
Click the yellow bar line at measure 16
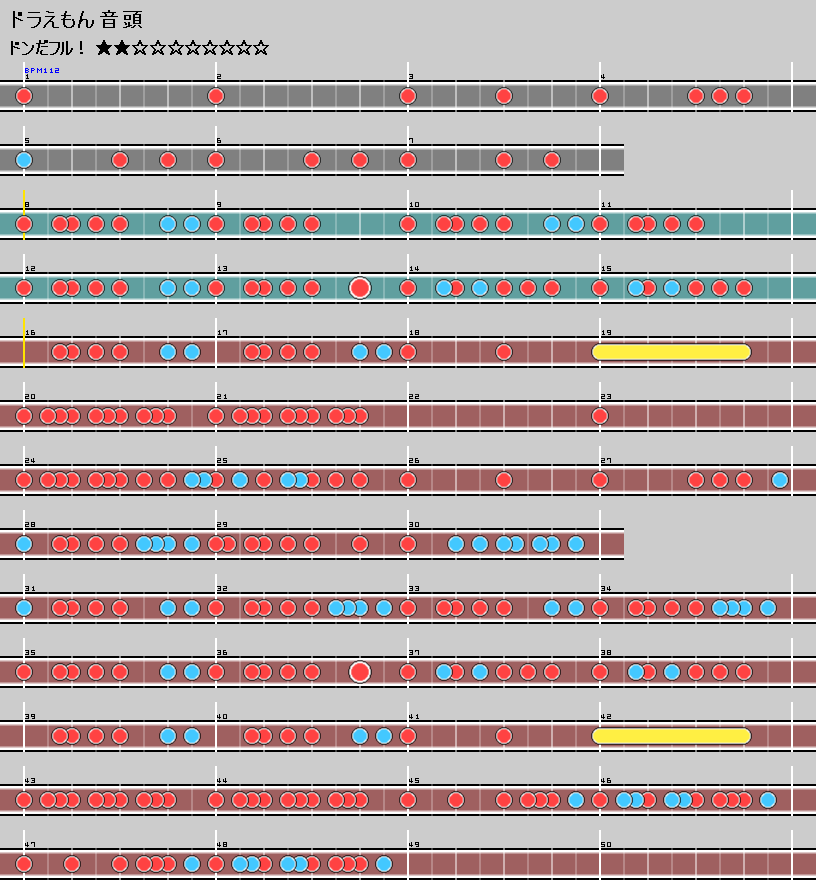tap(24, 343)
